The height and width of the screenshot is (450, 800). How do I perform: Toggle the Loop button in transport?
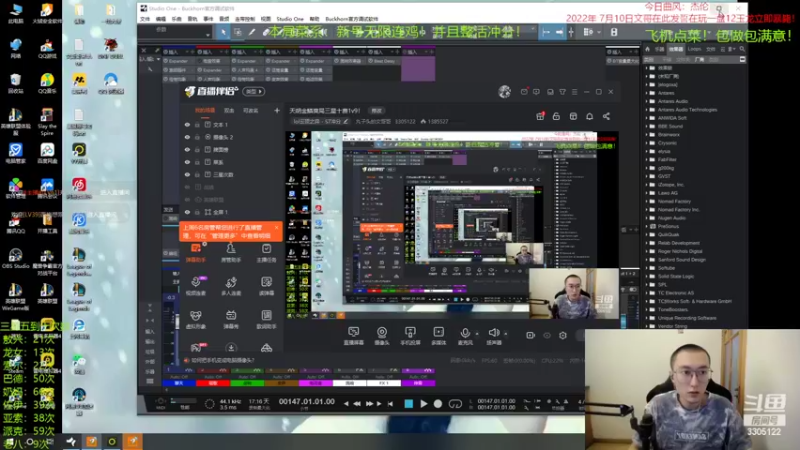[x=455, y=404]
